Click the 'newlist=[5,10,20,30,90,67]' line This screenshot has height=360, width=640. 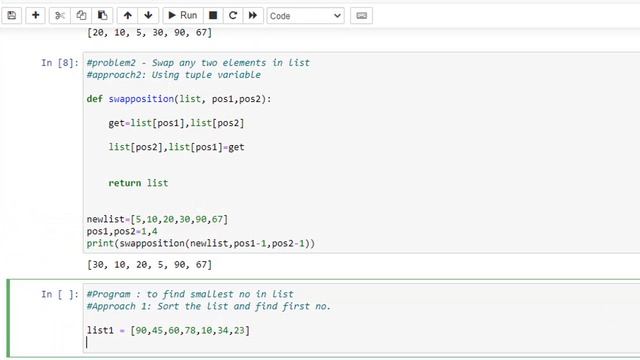pos(157,219)
